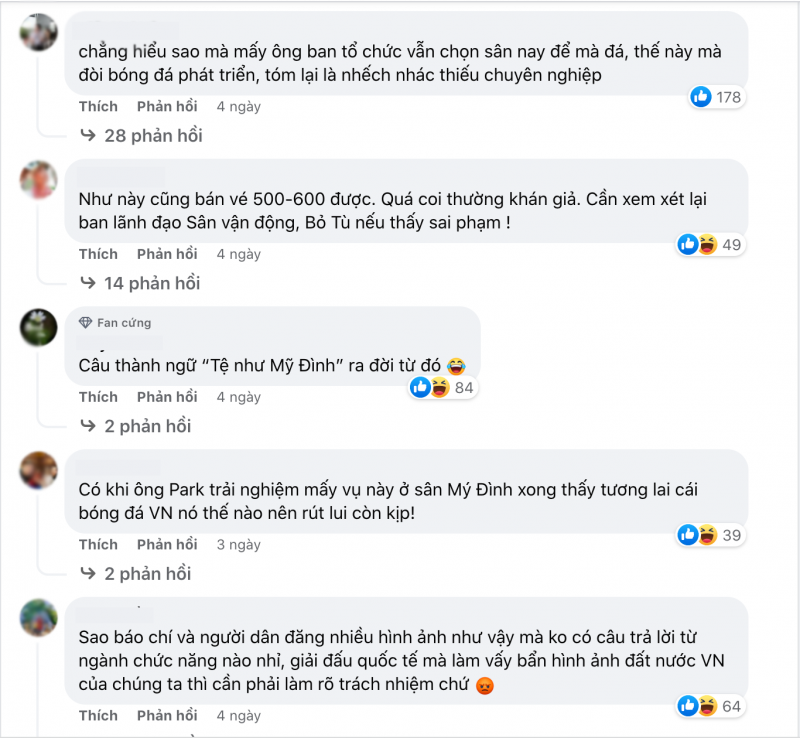Open first commenter's profile avatar
The height and width of the screenshot is (738, 800).
click(38, 33)
